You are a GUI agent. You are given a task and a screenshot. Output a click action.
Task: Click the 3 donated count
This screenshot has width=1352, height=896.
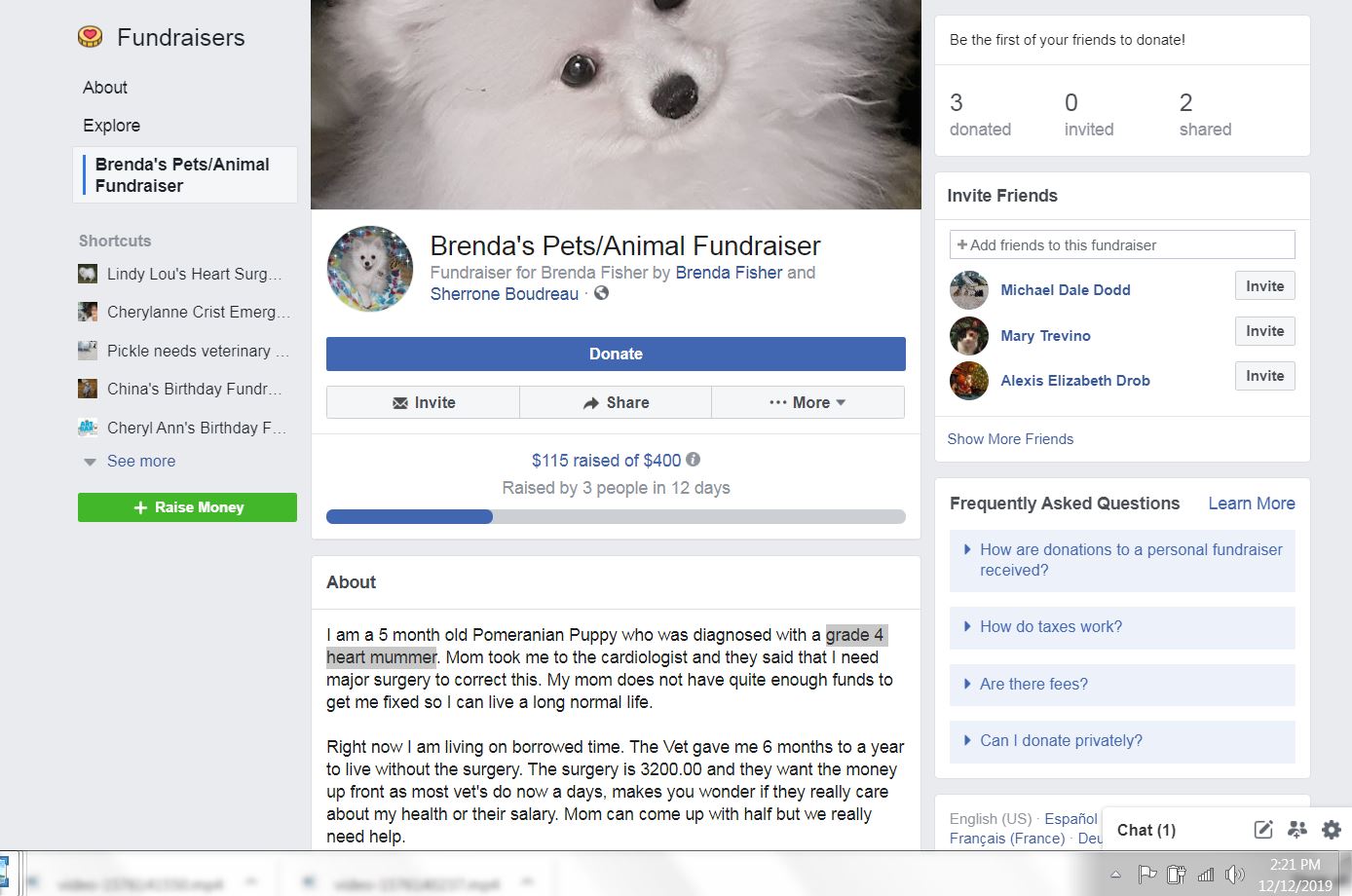click(980, 114)
